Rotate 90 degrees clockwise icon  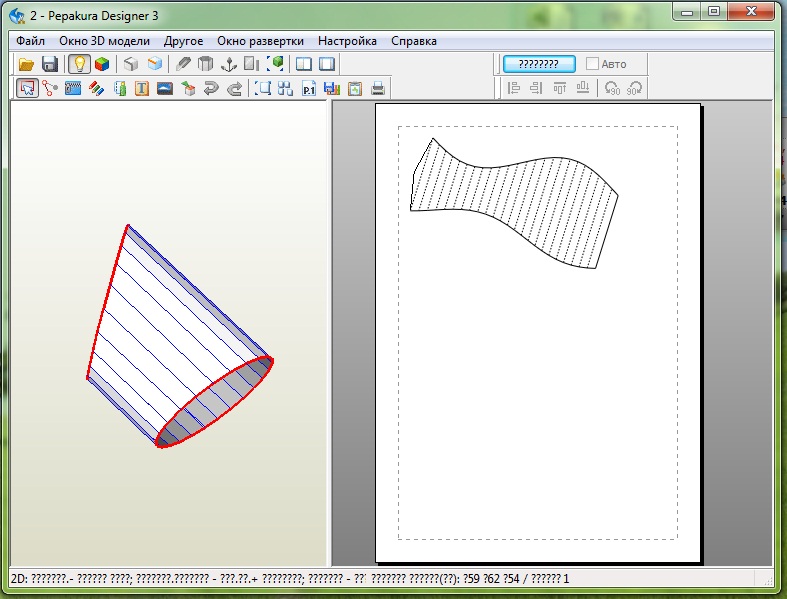point(634,88)
